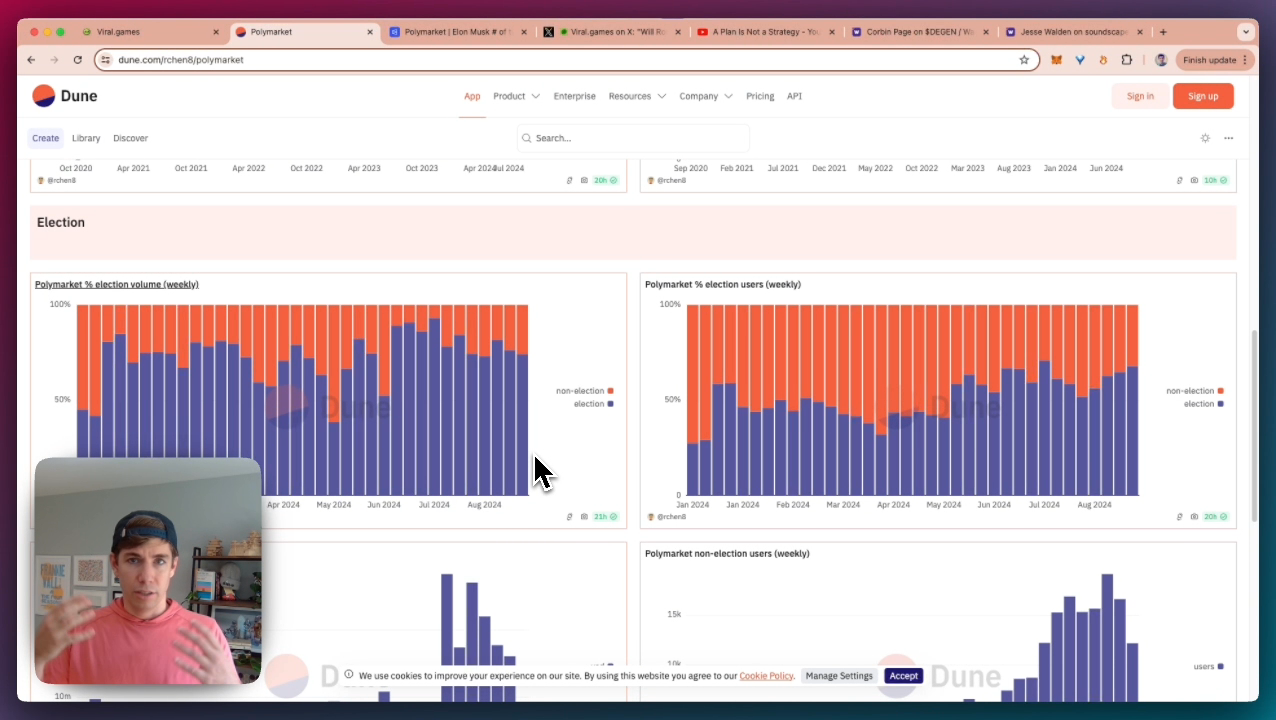The image size is (1276, 720).
Task: Open the blue V extension icon
Action: tap(1080, 60)
